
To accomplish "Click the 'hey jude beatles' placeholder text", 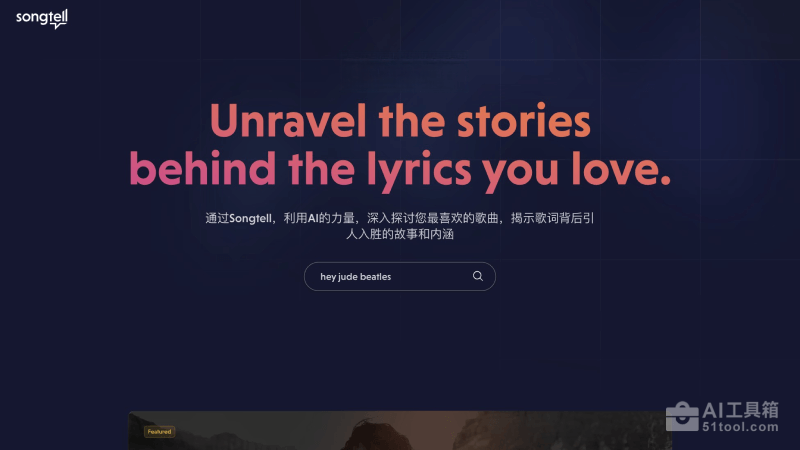I will point(356,277).
